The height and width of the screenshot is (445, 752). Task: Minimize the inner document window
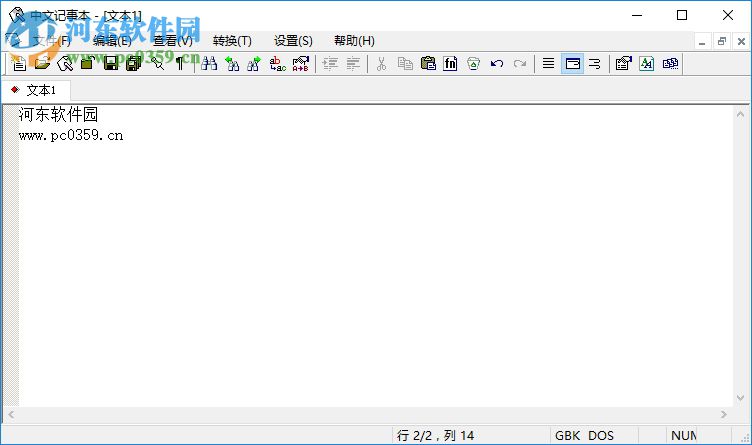[702, 41]
